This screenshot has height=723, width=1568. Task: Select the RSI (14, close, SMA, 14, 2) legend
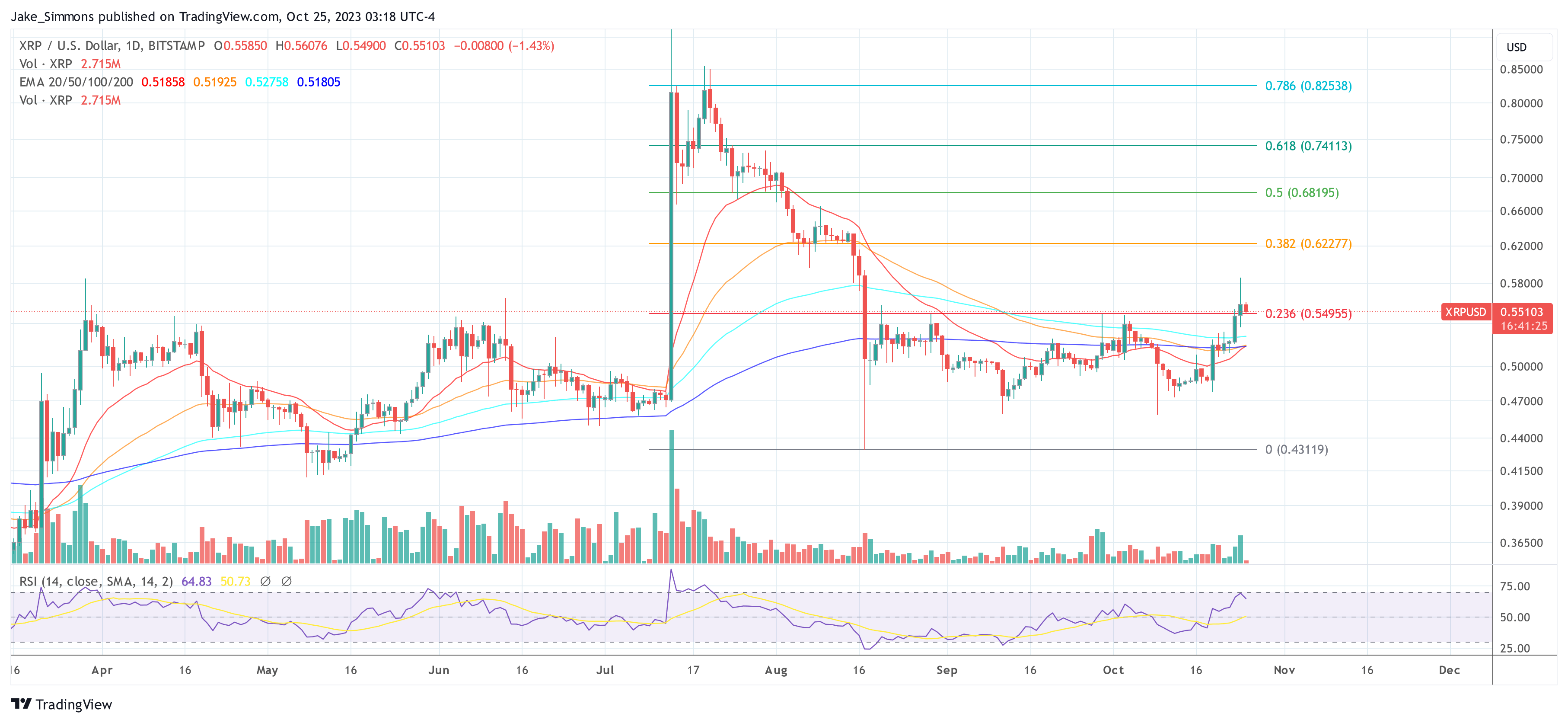[96, 582]
